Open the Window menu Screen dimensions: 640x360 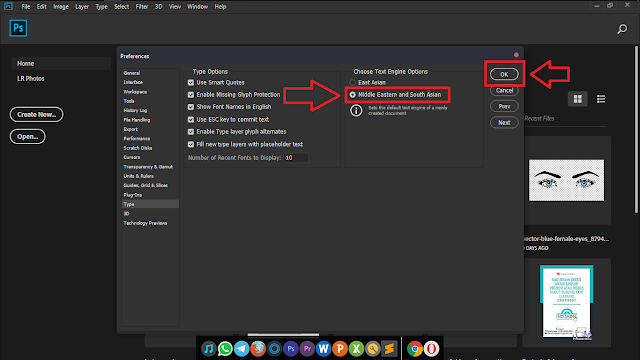198,7
